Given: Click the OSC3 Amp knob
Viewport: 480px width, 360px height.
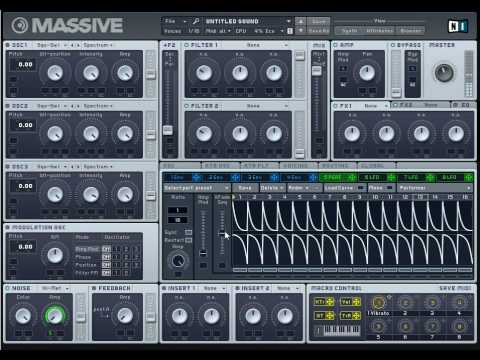Looking at the screenshot, I should point(125,194).
